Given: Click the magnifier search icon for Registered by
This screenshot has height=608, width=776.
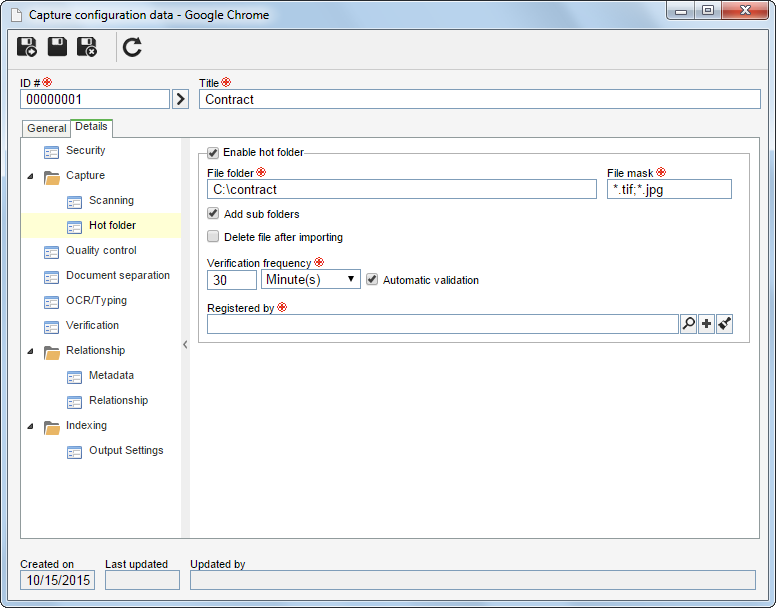Looking at the screenshot, I should point(688,324).
